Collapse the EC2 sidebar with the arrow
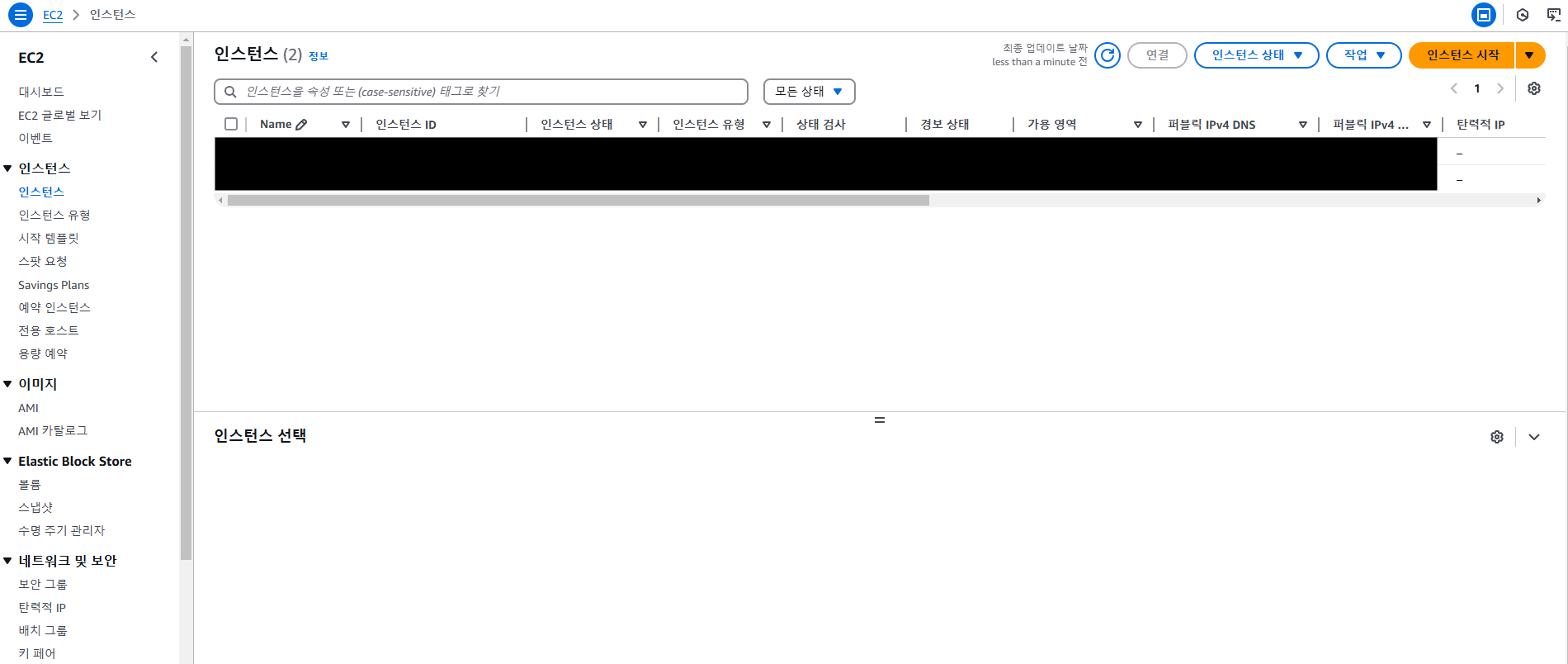Screen dimensions: 1568x664 click(x=154, y=57)
